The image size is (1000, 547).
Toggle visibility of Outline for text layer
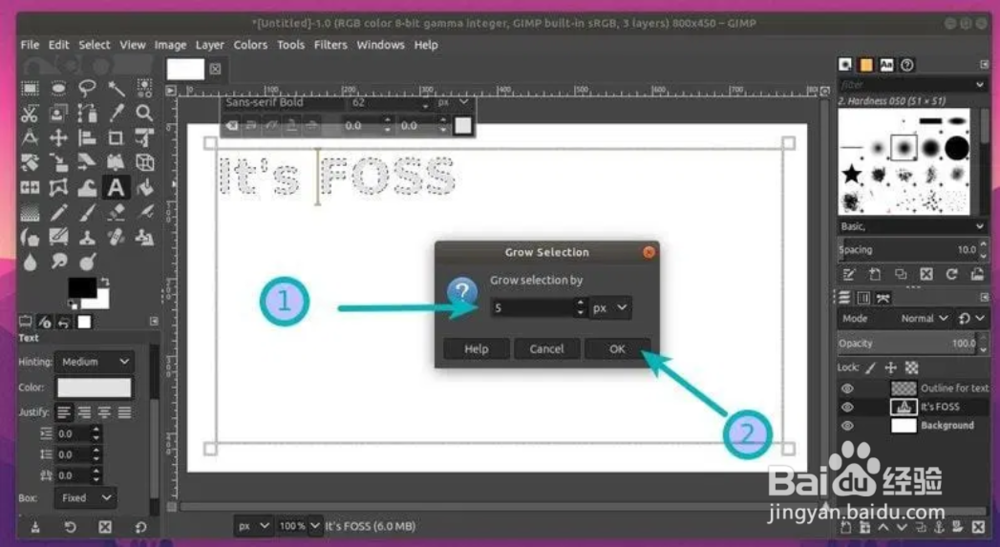point(847,388)
